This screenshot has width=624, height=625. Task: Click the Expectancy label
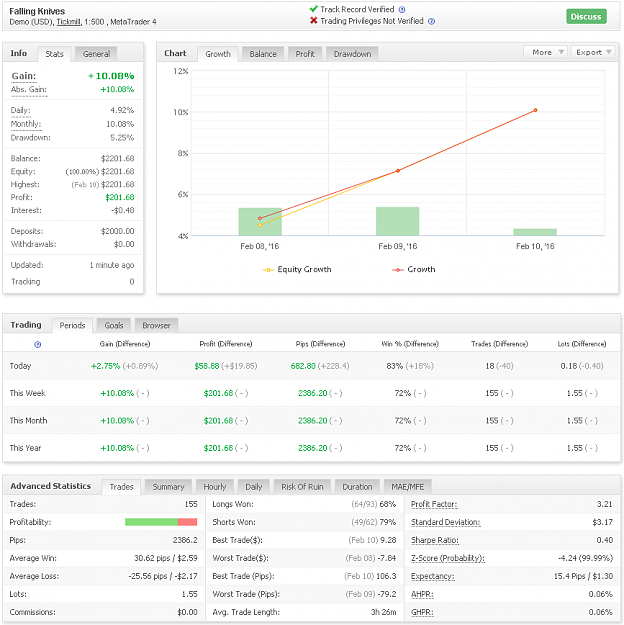(433, 576)
